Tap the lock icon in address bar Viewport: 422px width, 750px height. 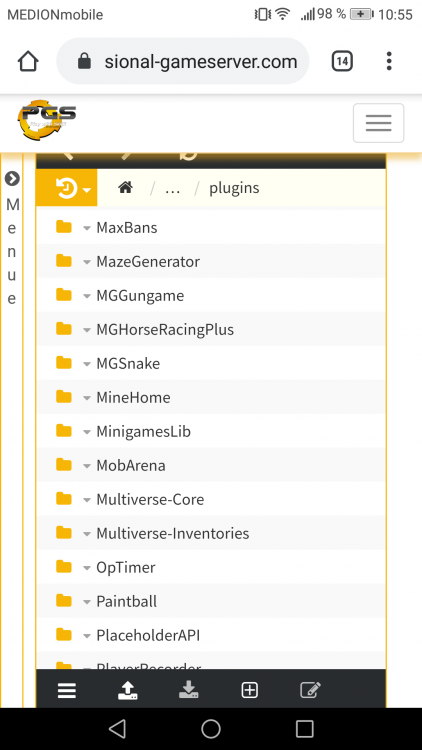pos(84,61)
